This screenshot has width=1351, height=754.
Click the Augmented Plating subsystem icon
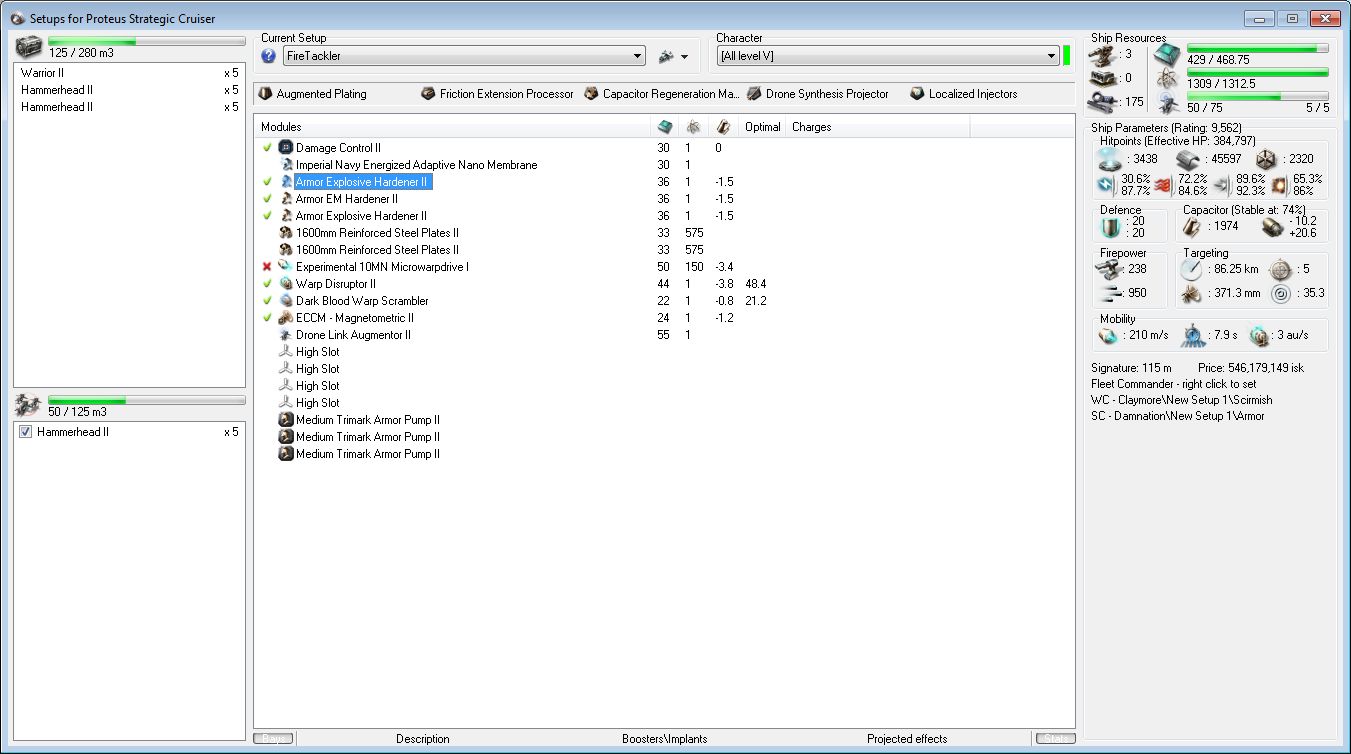(265, 94)
